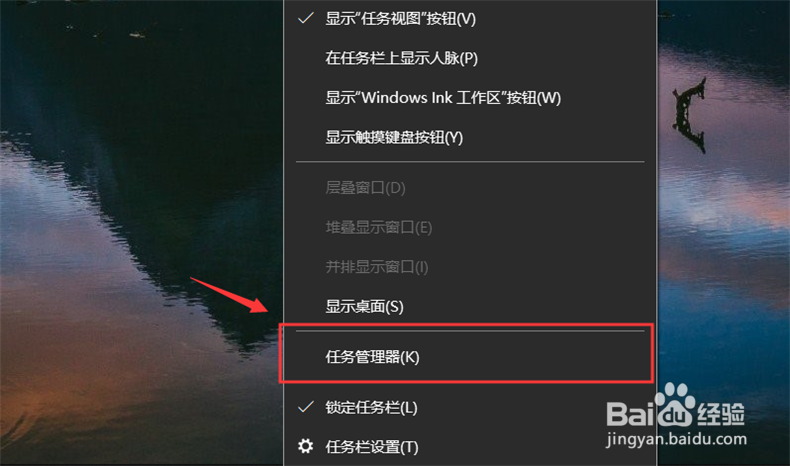Choose the 堆叠显示窗口(E) entry
The image size is (790, 466).
tap(470, 227)
